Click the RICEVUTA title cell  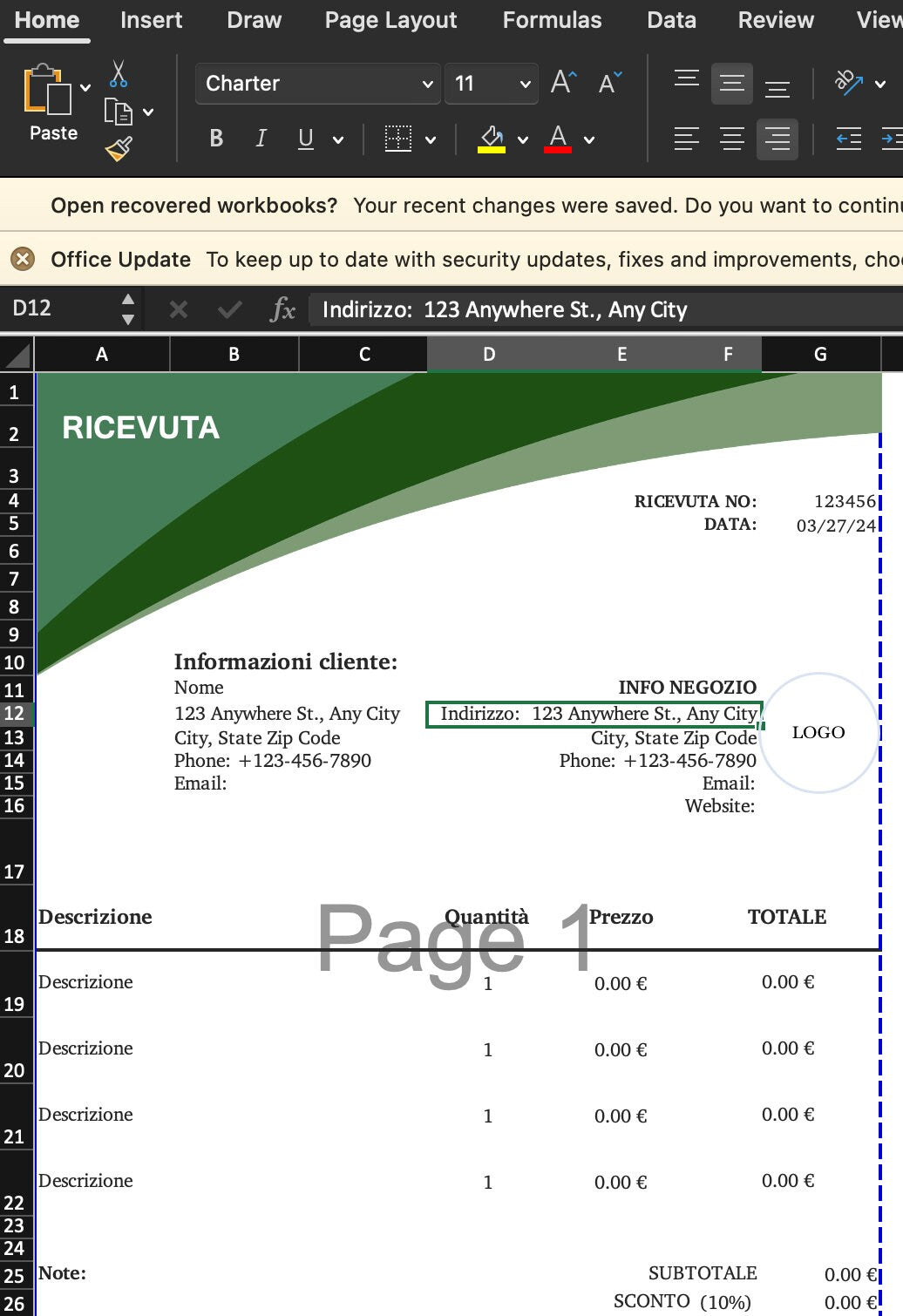pyautogui.click(x=141, y=428)
